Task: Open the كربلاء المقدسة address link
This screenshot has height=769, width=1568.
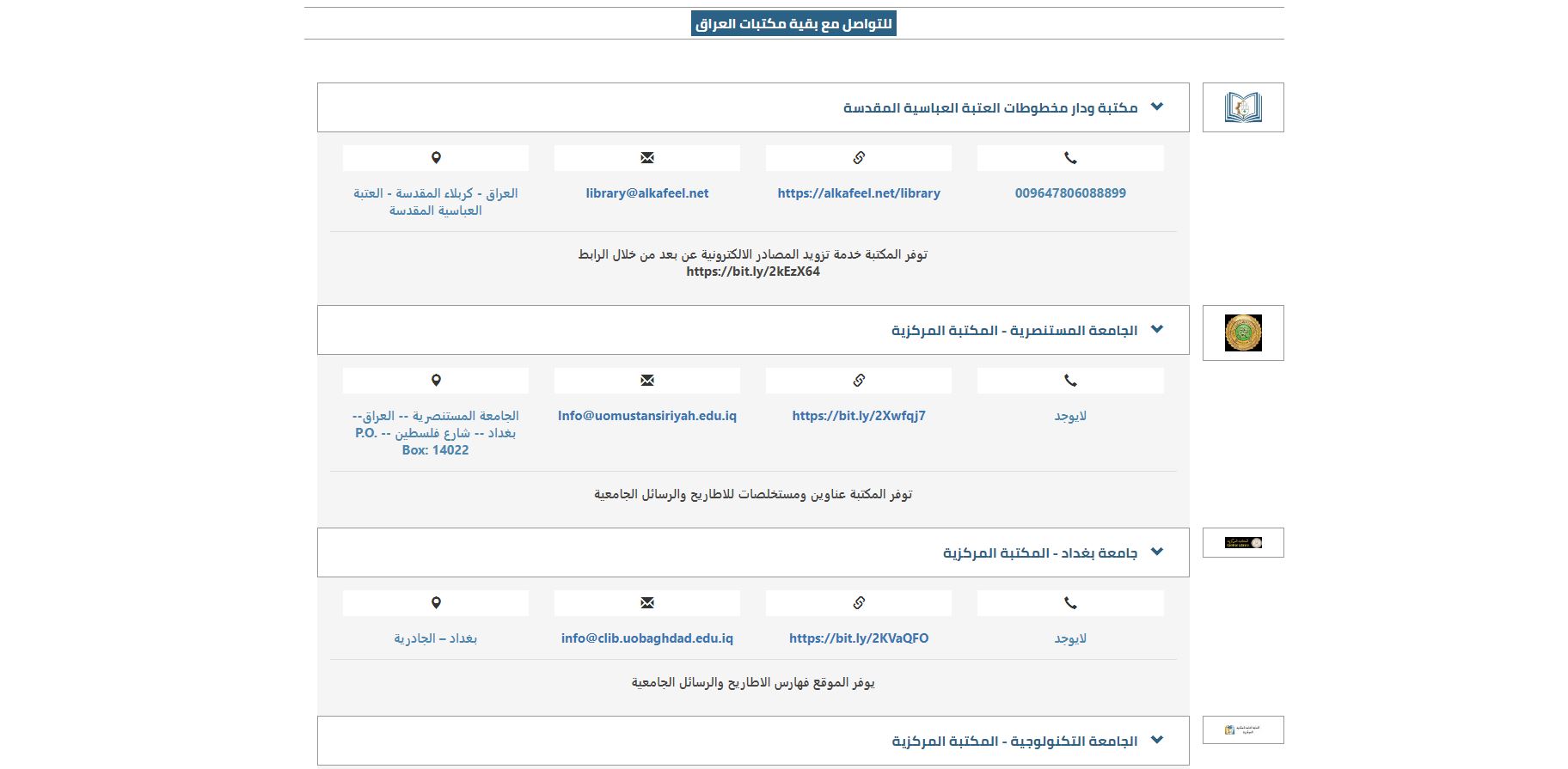Action: click(436, 202)
